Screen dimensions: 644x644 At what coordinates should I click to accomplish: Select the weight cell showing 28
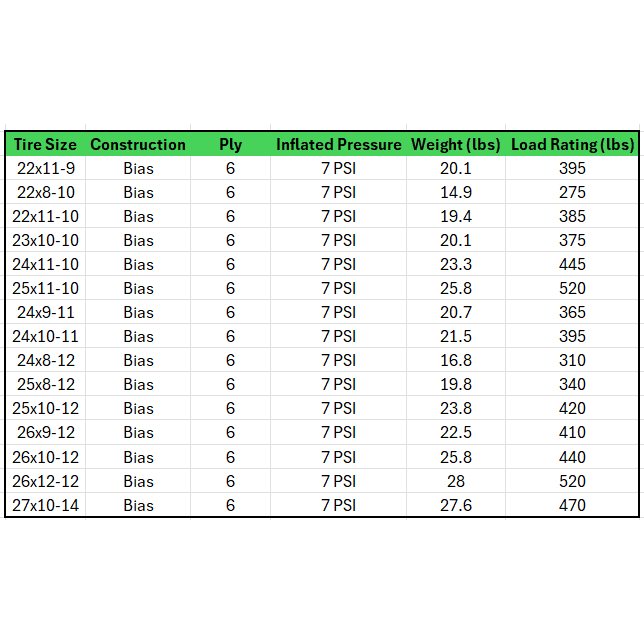coord(456,481)
